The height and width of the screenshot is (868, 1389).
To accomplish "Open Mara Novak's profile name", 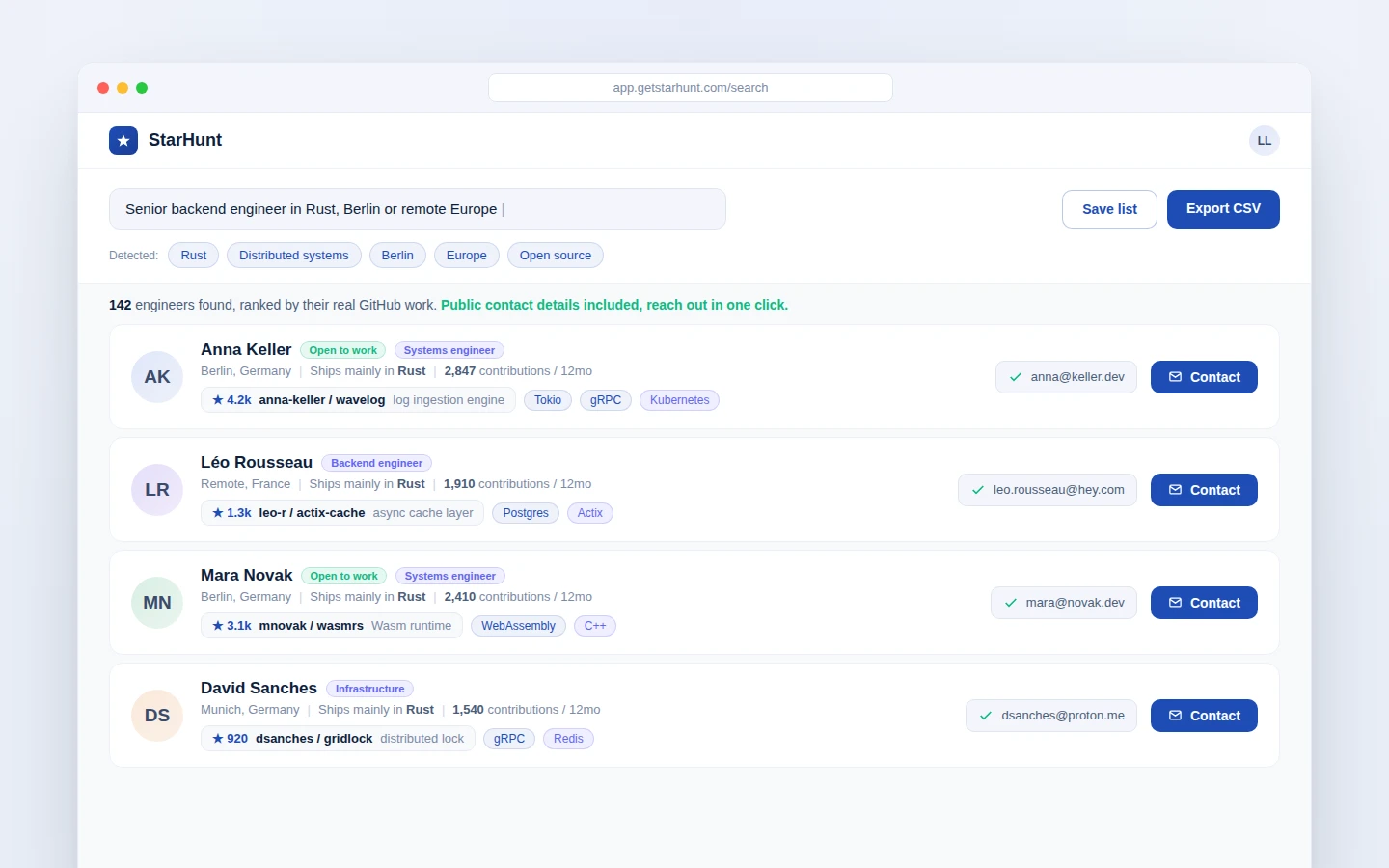I will coord(247,576).
